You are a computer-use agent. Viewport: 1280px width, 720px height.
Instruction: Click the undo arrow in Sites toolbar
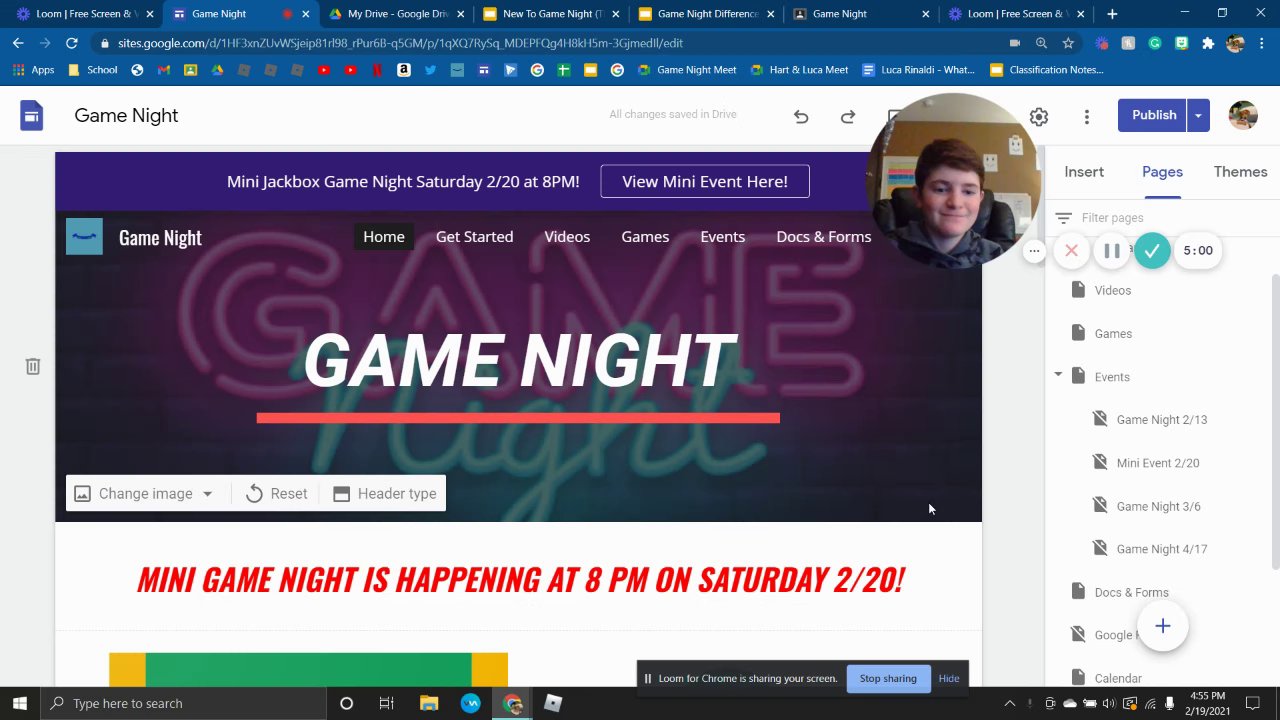801,116
